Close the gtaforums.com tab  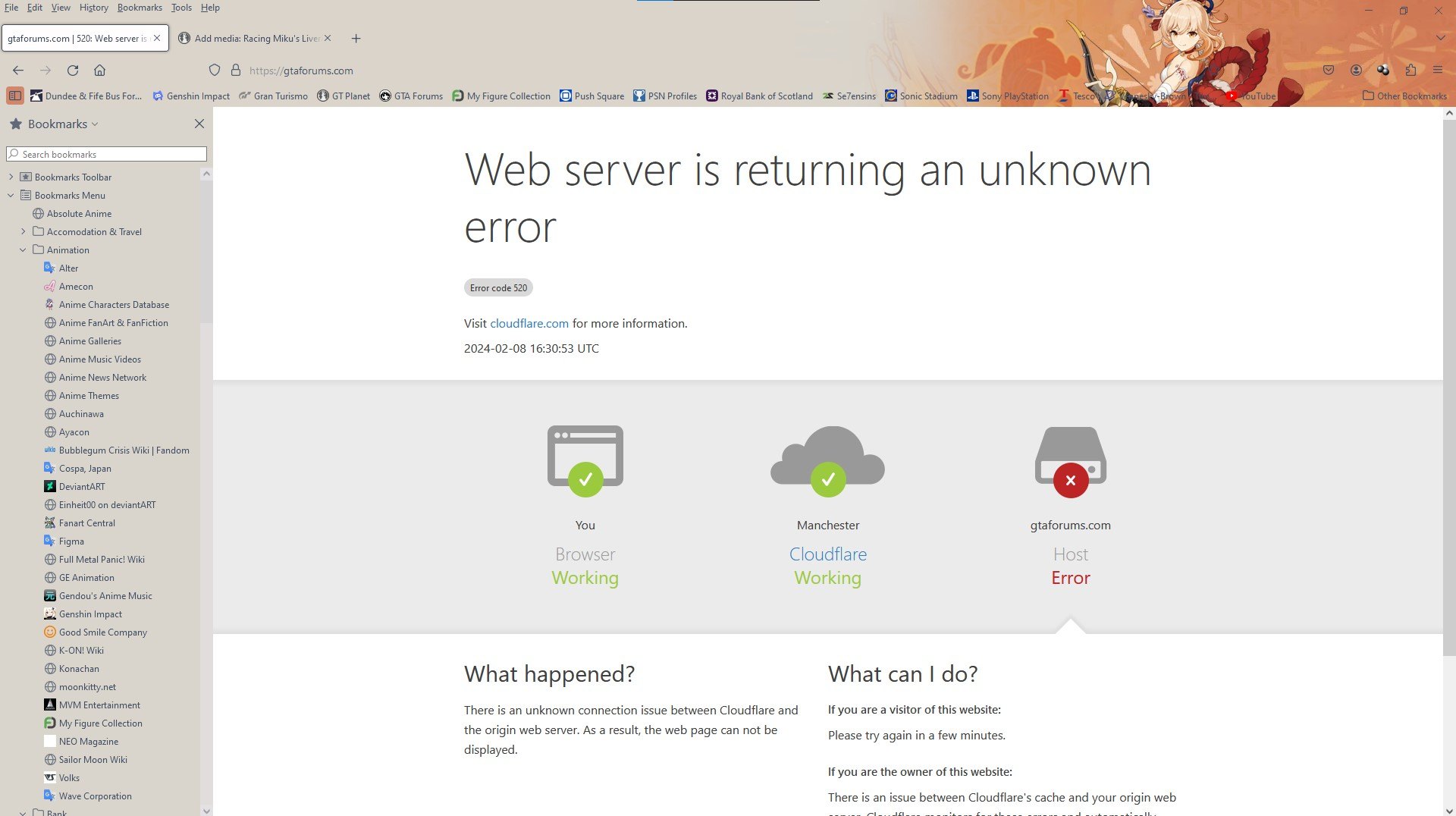(157, 38)
